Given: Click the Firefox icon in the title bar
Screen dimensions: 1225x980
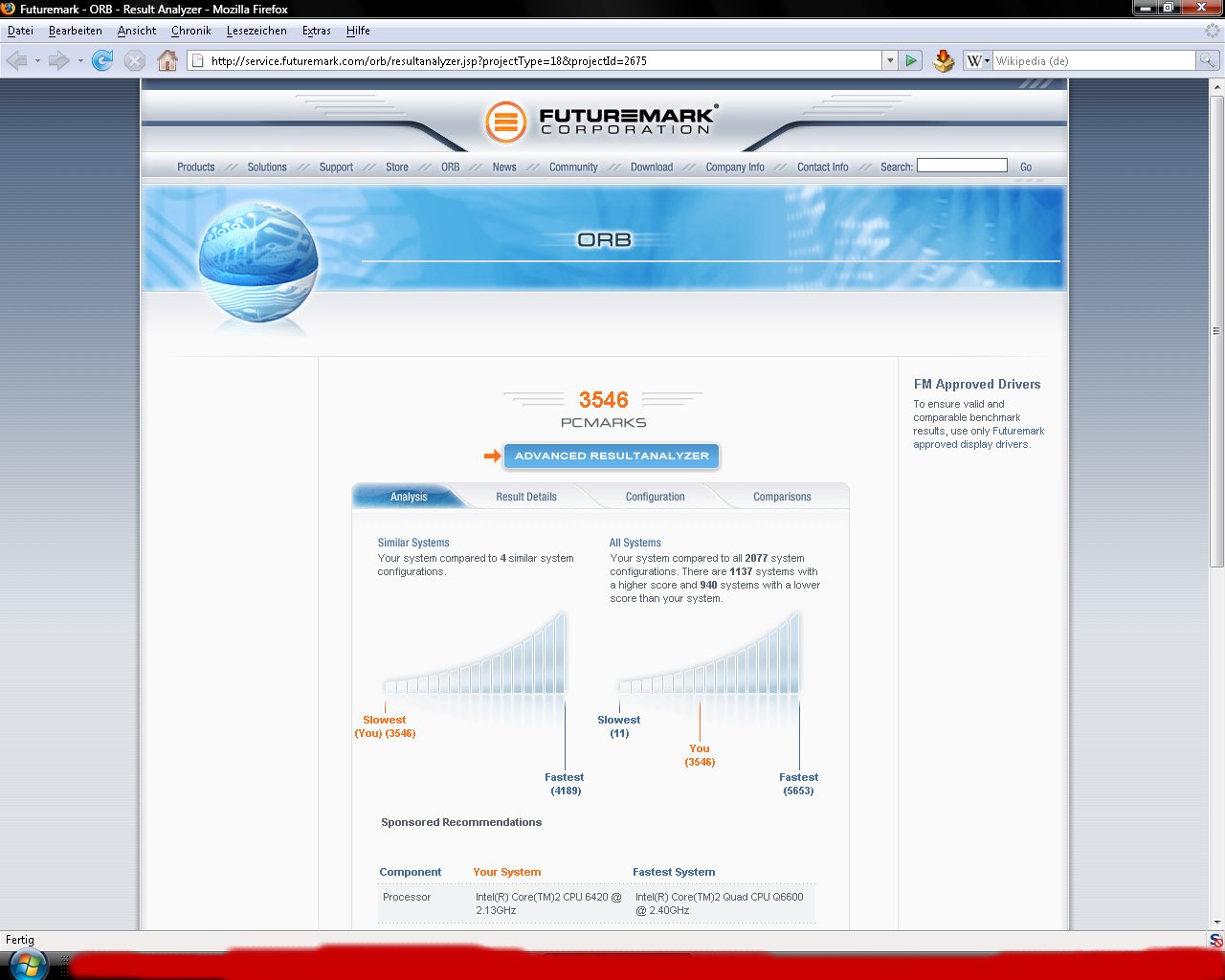Looking at the screenshot, I should pos(9,9).
